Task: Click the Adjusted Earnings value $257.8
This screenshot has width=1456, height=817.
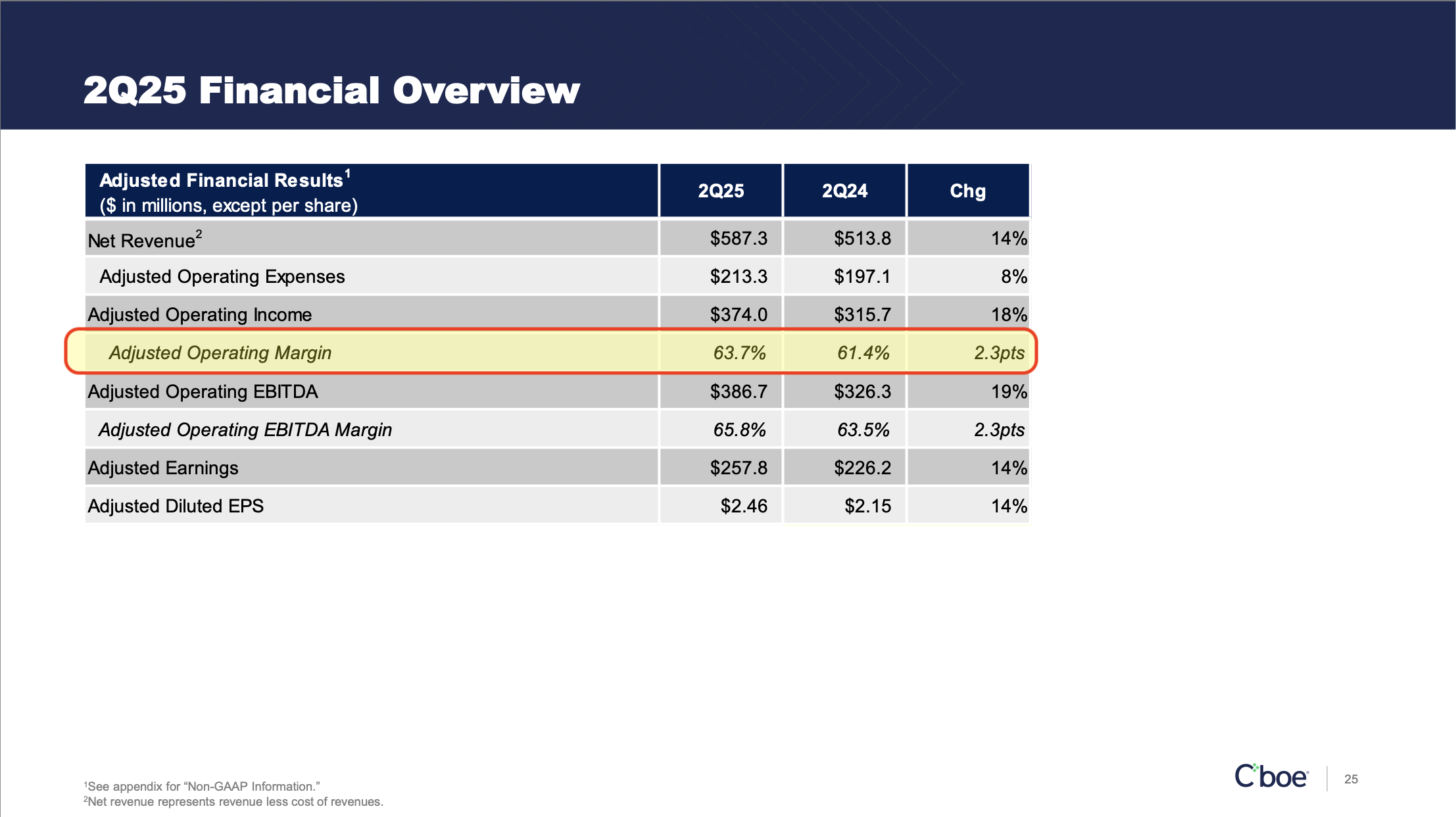Action: coord(740,467)
